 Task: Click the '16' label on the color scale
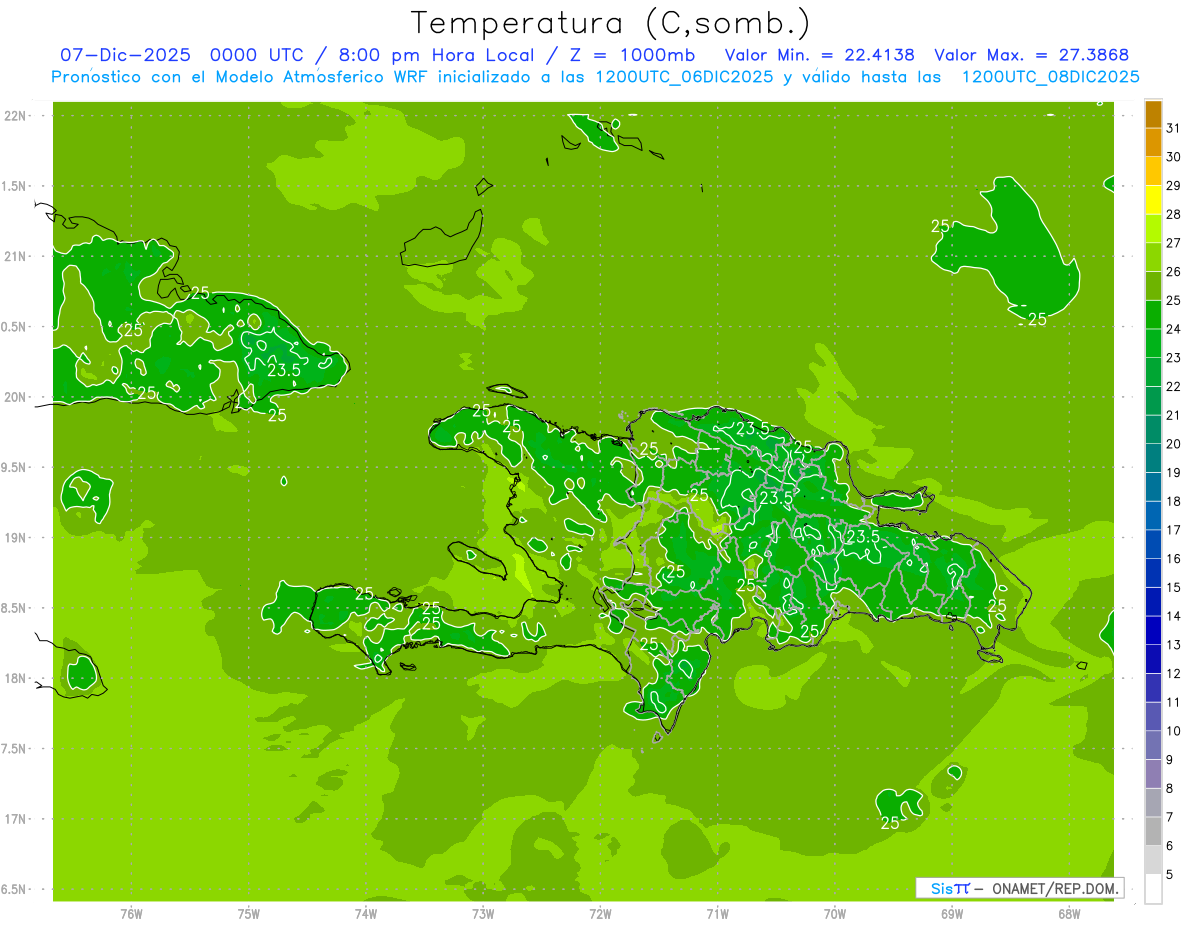tap(1173, 558)
